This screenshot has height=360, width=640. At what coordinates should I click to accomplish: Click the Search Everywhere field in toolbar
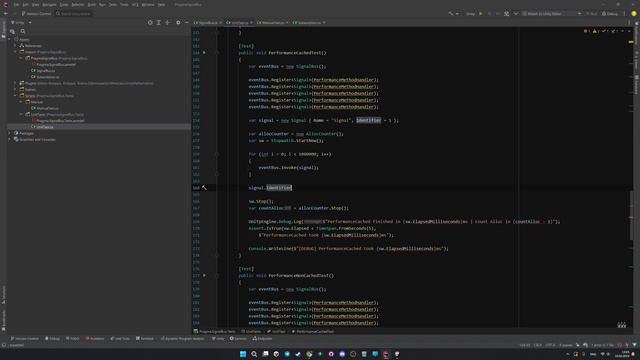click(x=73, y=13)
